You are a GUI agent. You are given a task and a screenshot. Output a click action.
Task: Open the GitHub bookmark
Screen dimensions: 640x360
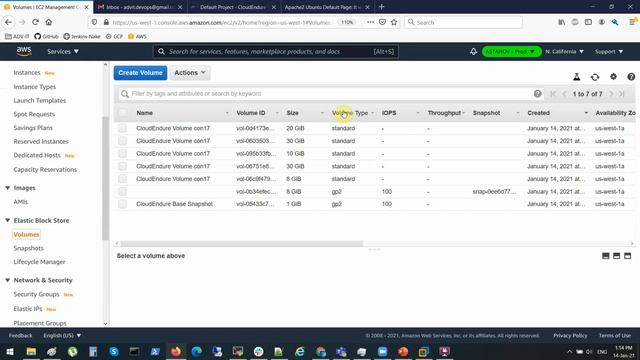point(46,36)
